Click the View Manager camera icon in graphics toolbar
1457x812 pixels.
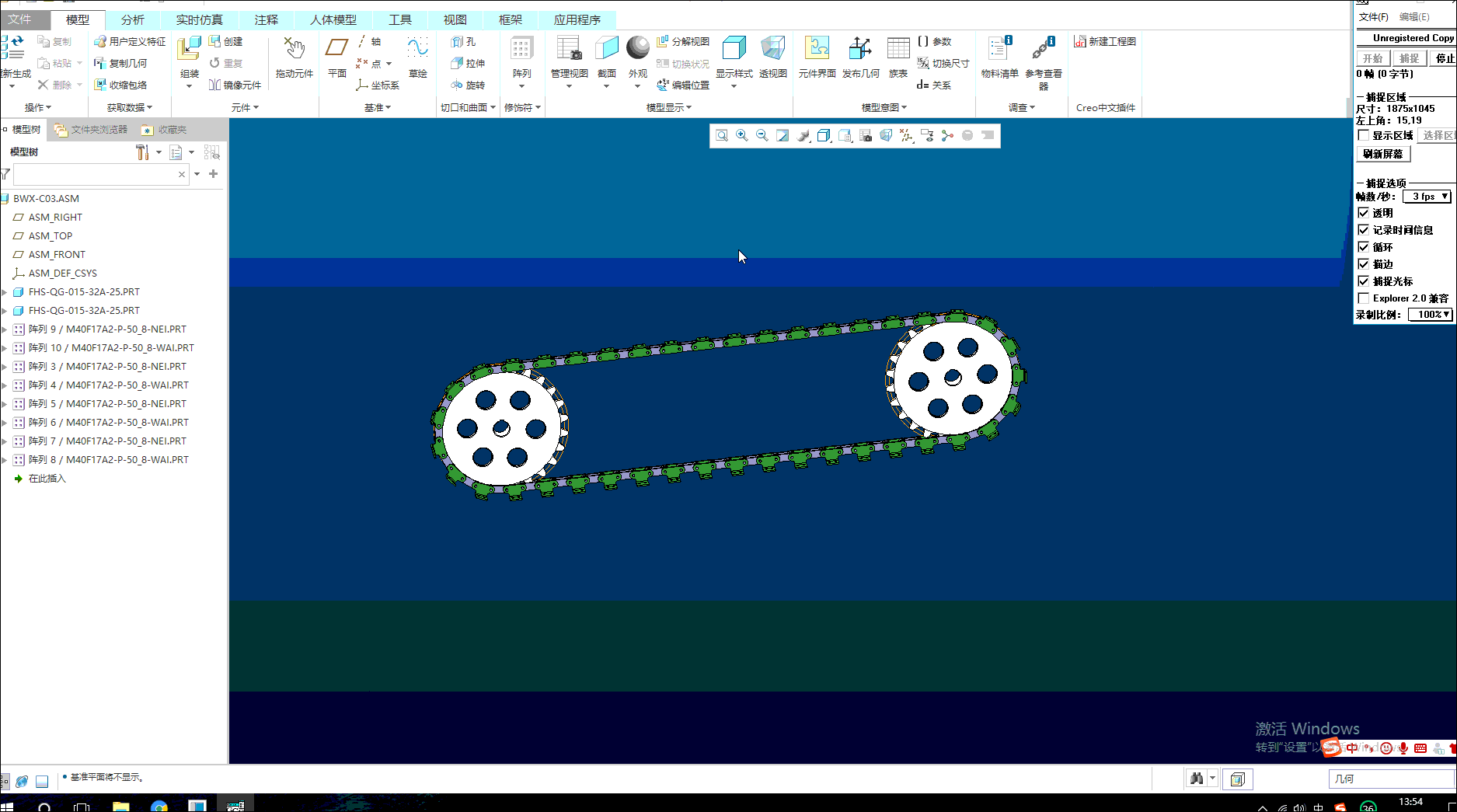pyautogui.click(x=865, y=136)
